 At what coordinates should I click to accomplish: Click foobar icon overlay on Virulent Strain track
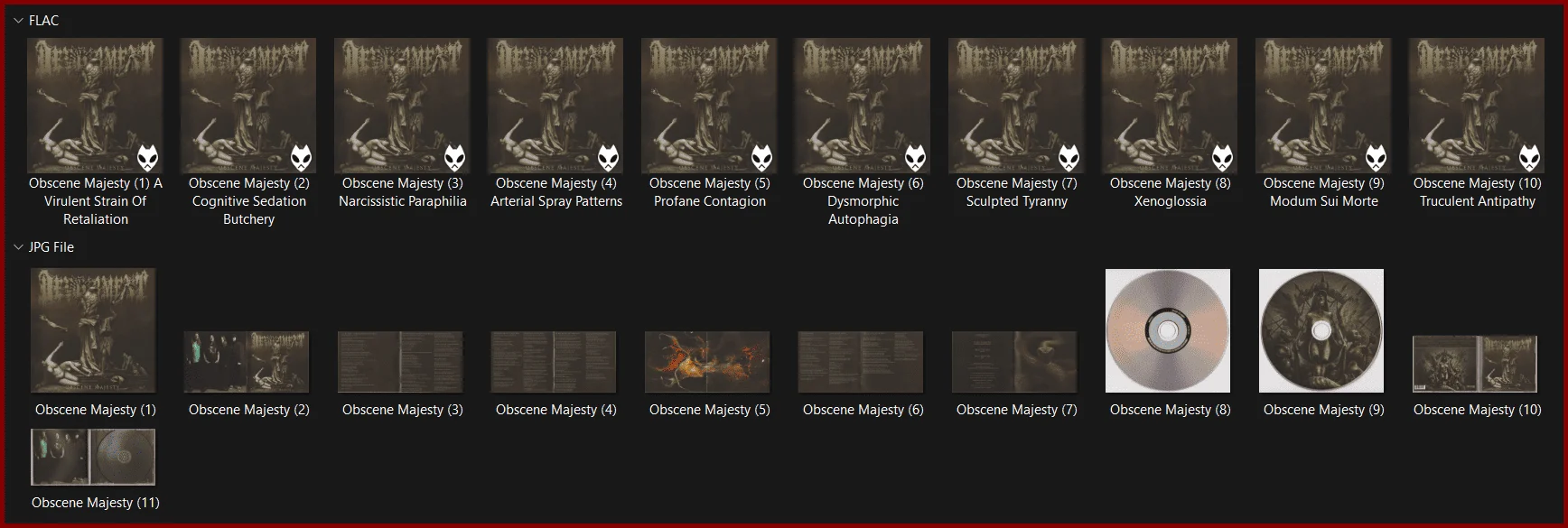(x=148, y=158)
